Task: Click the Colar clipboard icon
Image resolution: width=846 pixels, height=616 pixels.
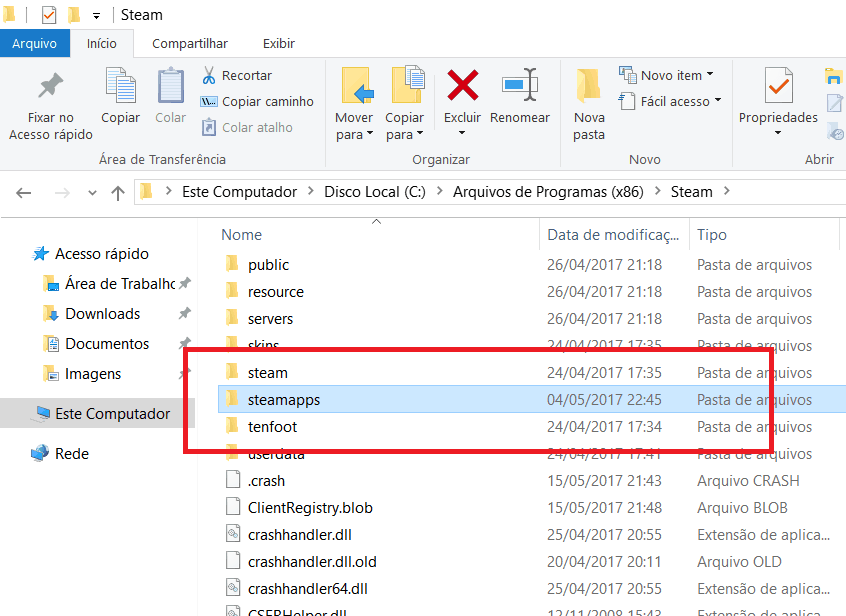Action: pyautogui.click(x=170, y=85)
